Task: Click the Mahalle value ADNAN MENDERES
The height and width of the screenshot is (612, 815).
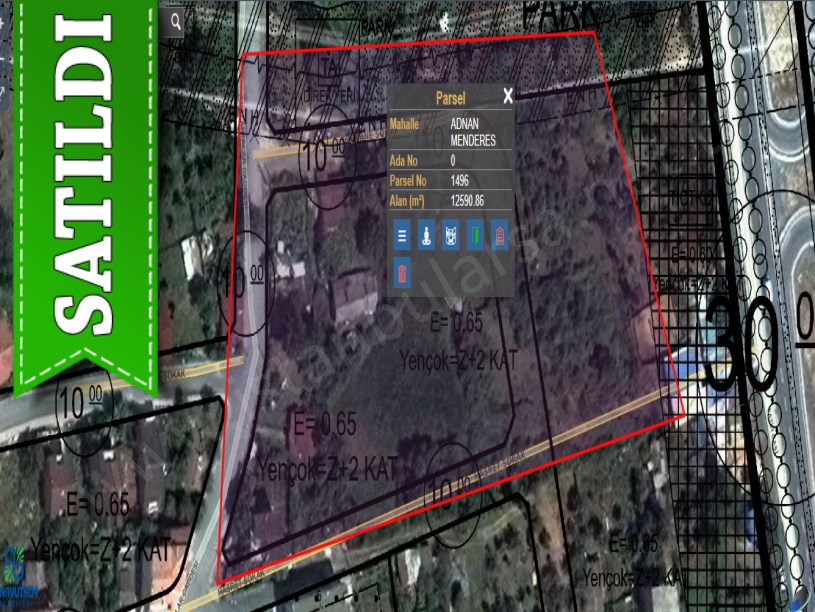Action: coord(473,132)
